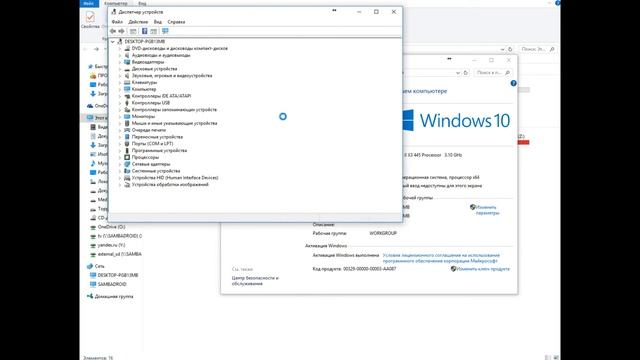Open address bar dropdown in Explorer window
This screenshot has height=360, width=640.
[x=502, y=49]
